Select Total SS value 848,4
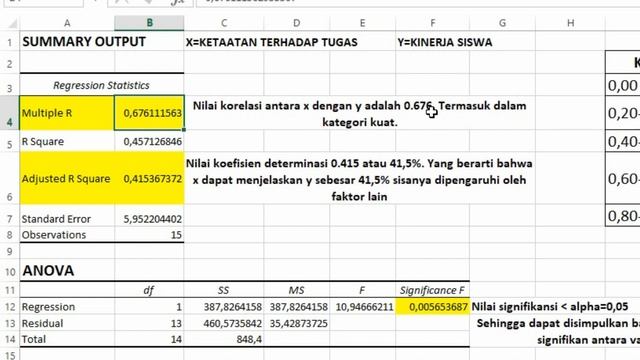 224,339
